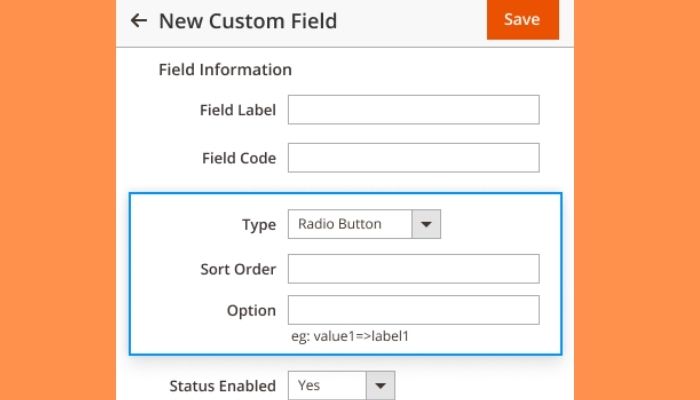Click the Status Enabled label text
This screenshot has width=700, height=400.
coord(222,385)
